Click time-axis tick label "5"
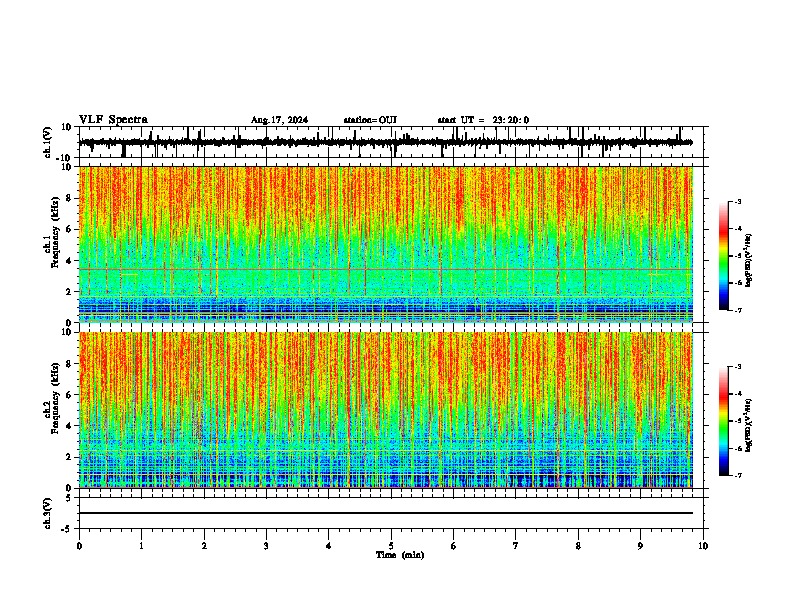 point(391,546)
